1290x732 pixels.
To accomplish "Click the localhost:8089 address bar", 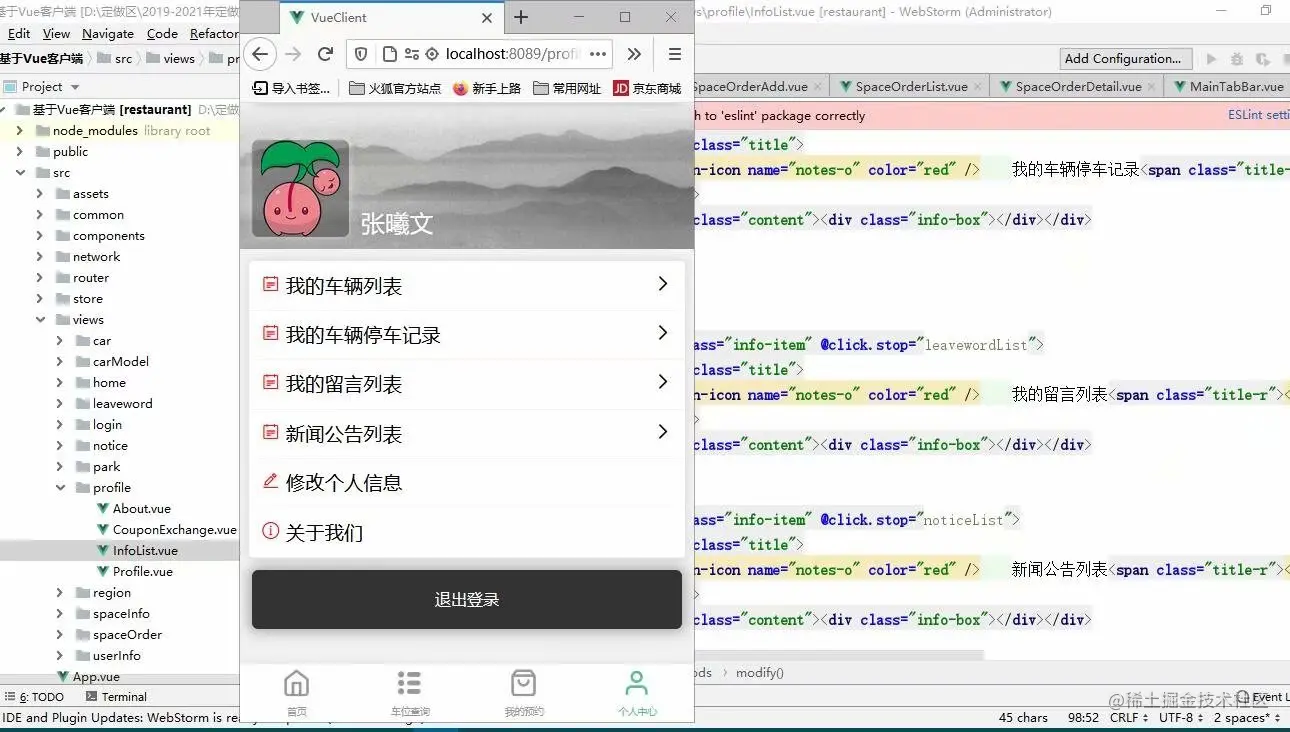I will click(x=512, y=54).
